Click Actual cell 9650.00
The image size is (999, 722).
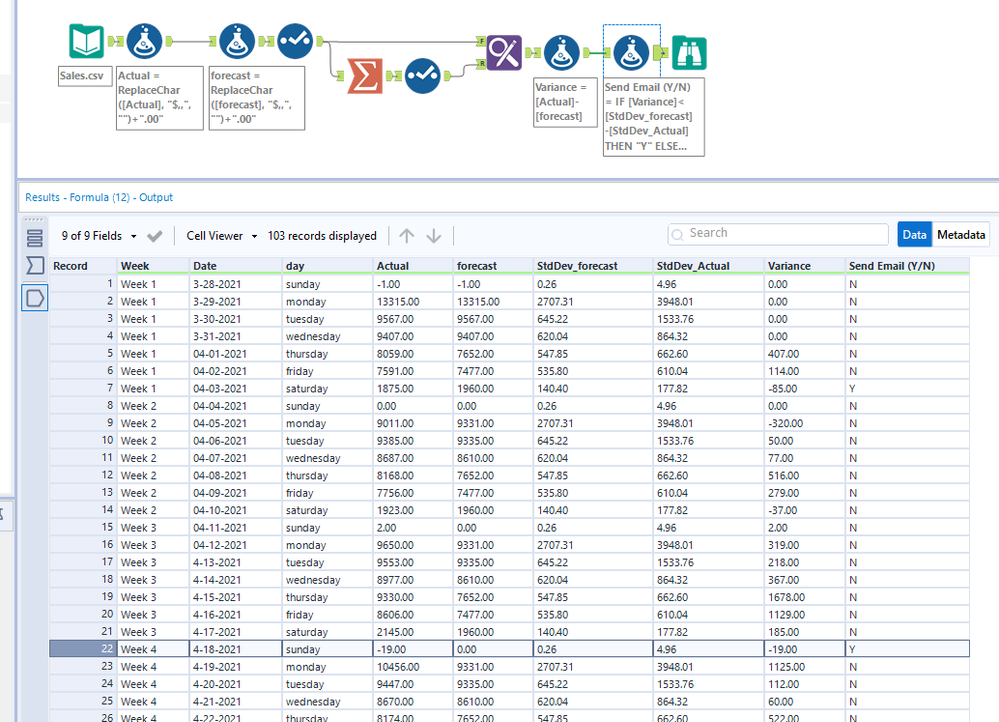413,545
